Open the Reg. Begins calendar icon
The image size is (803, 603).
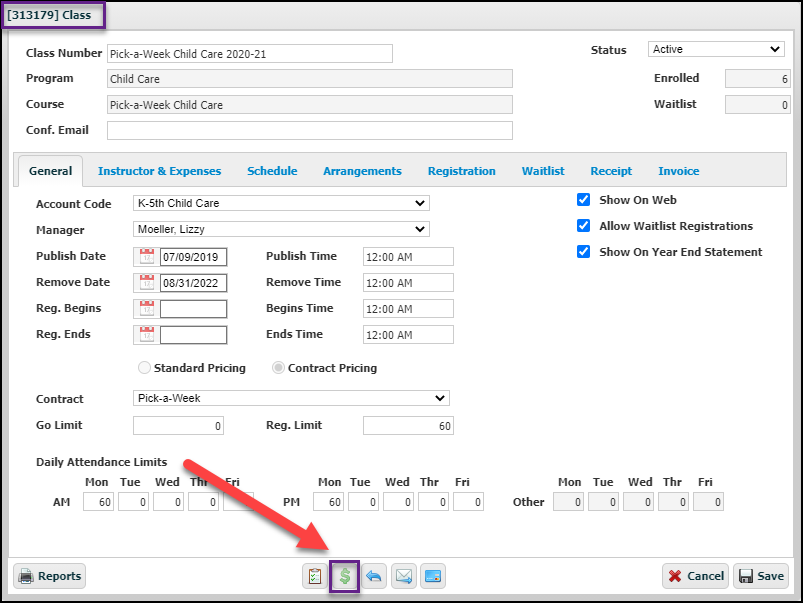146,309
